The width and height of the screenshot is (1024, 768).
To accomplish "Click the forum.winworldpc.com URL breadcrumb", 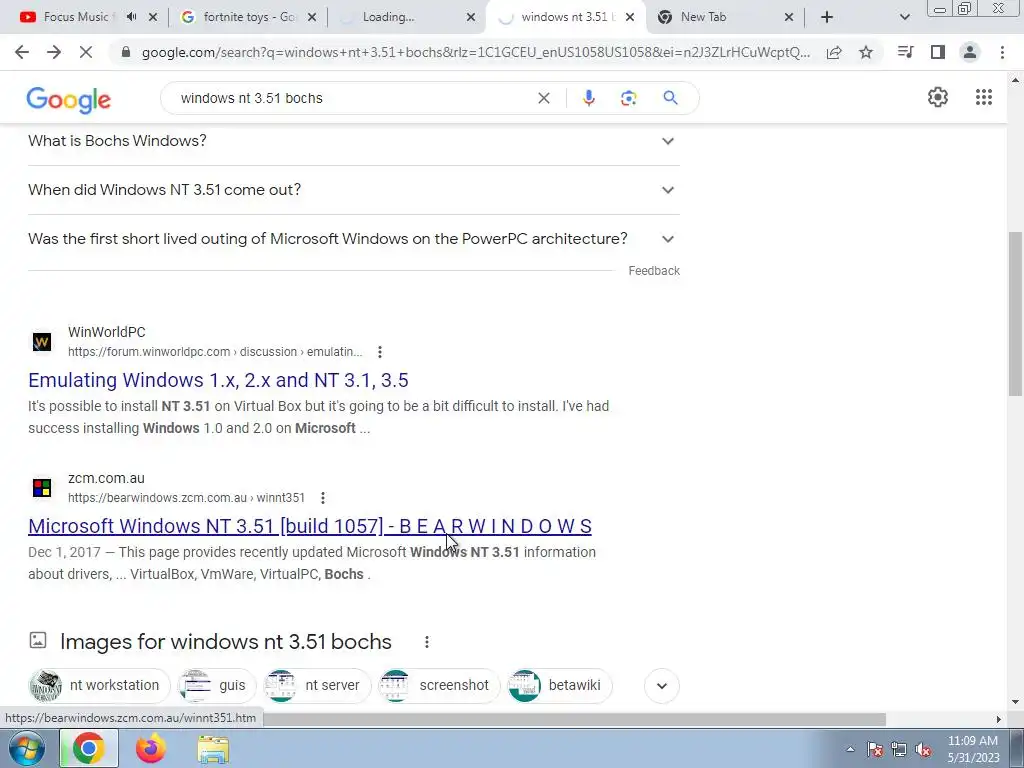I will tap(215, 352).
